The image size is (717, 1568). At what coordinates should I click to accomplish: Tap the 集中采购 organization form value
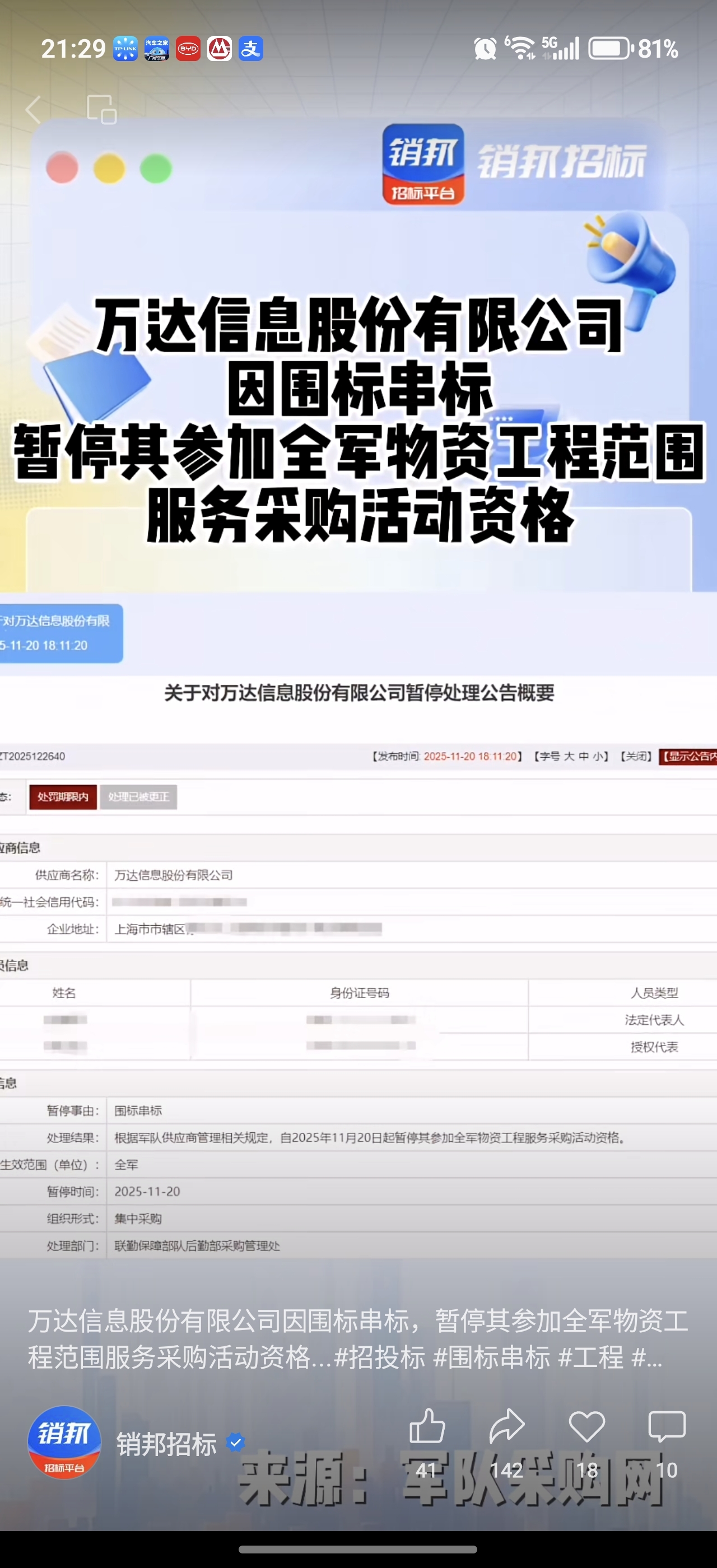[138, 1219]
